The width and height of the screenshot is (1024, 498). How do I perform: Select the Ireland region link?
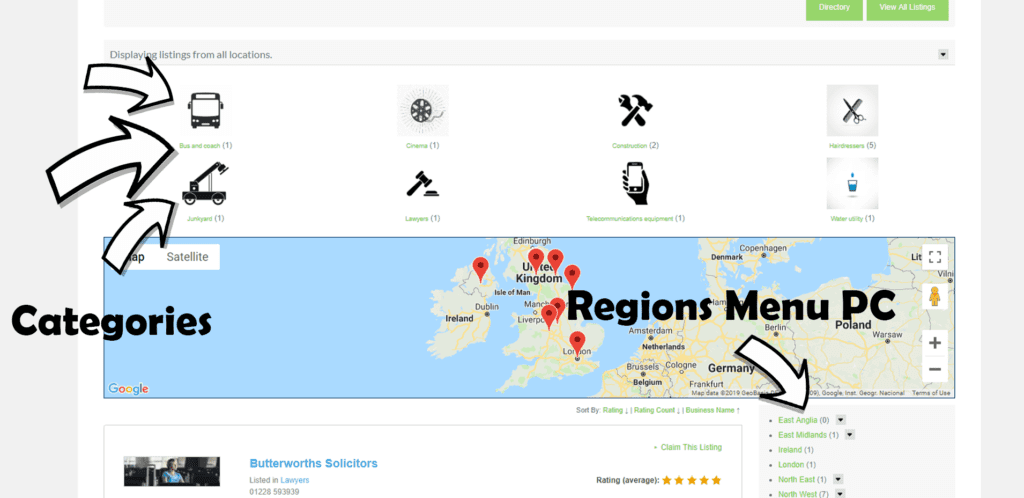[790, 450]
